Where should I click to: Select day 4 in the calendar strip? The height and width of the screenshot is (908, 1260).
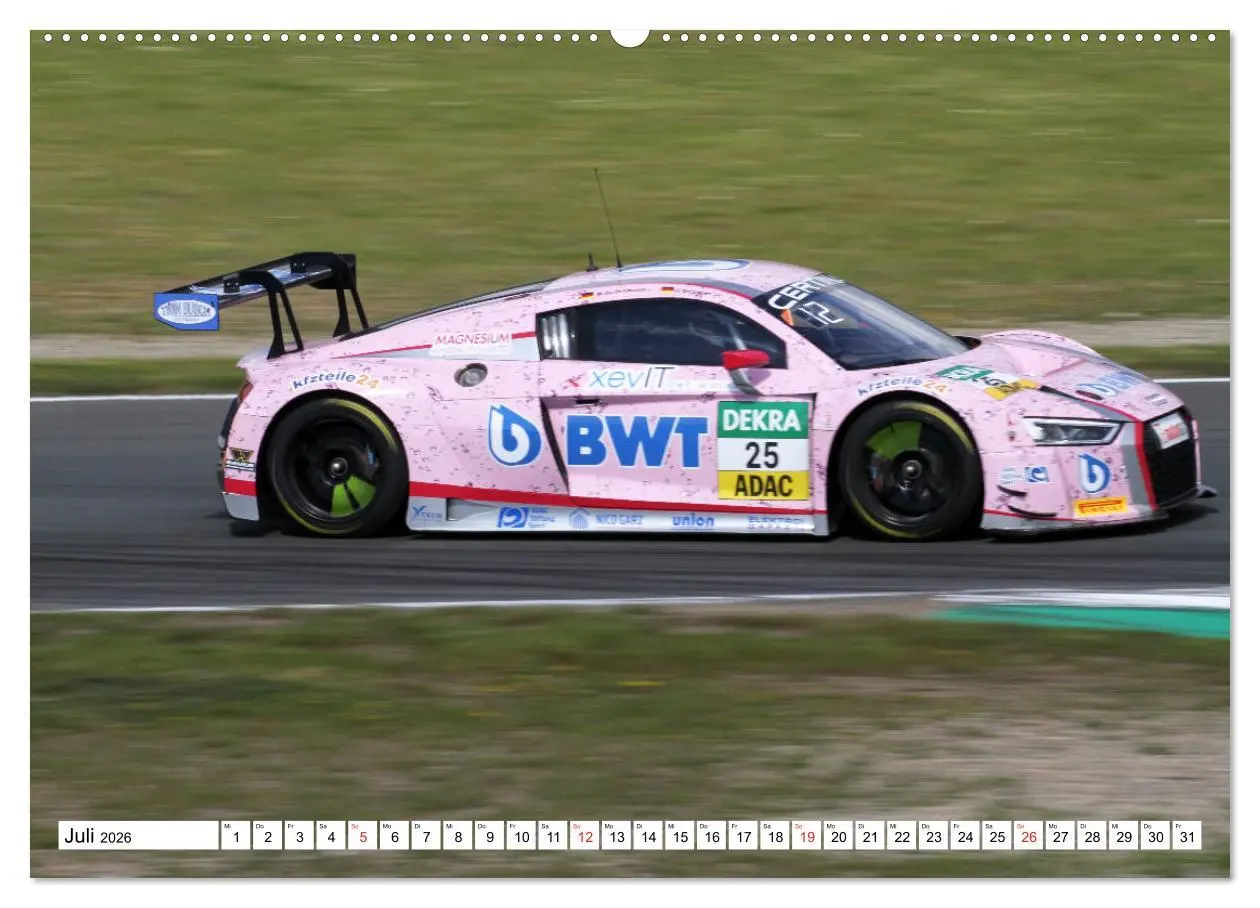[x=331, y=836]
